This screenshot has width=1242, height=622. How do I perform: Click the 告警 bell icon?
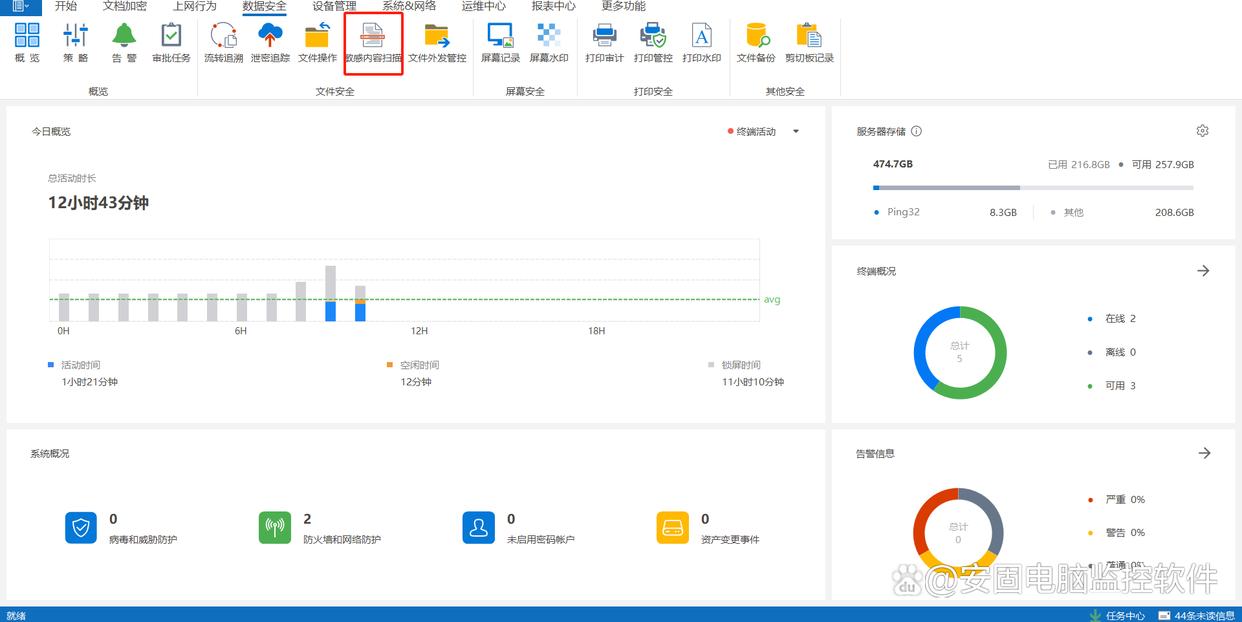click(124, 42)
